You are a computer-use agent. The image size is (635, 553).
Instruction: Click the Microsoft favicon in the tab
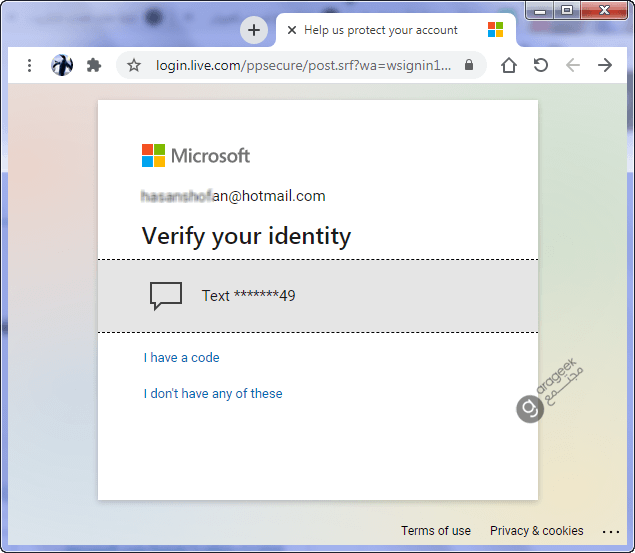pyautogui.click(x=495, y=30)
